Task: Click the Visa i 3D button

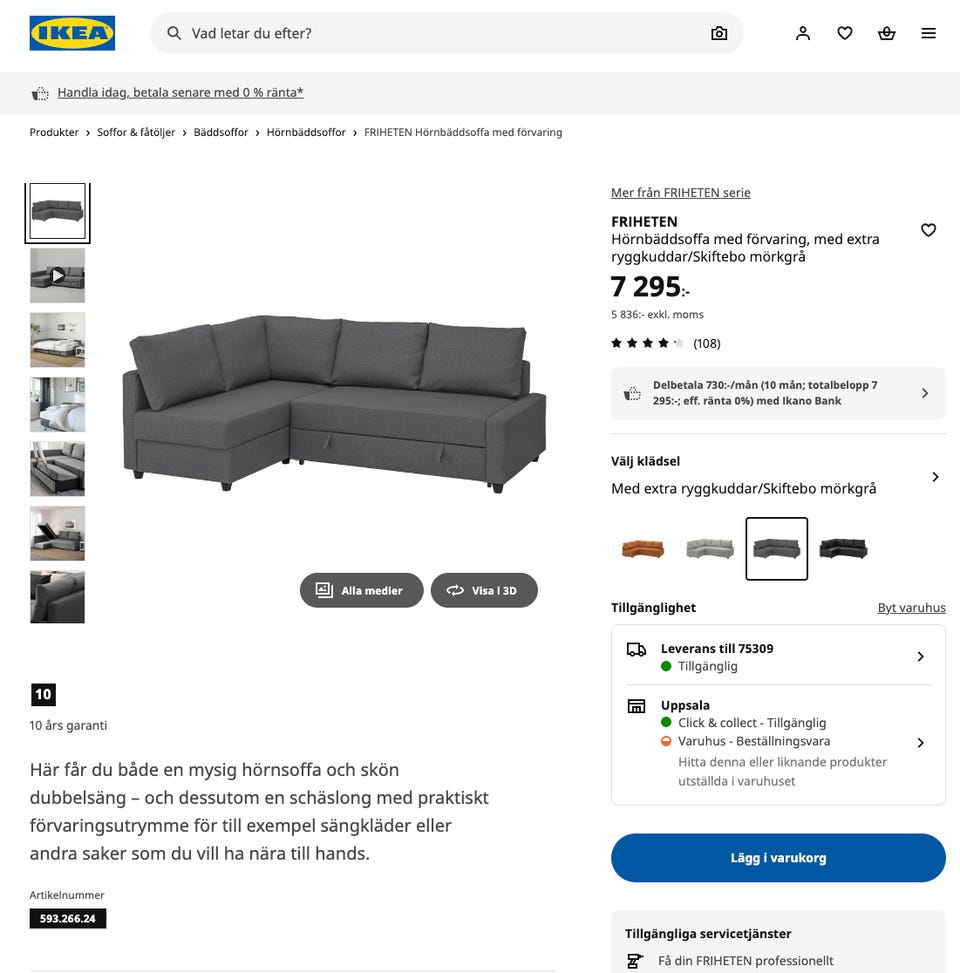Action: coord(484,590)
